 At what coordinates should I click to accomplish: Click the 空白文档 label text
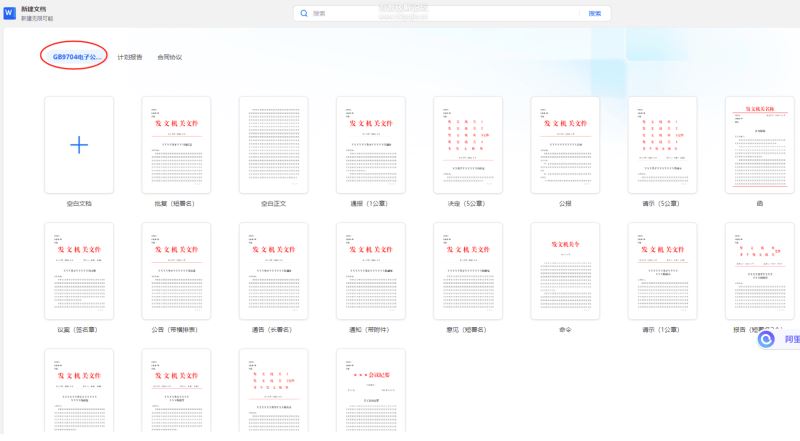click(x=79, y=203)
